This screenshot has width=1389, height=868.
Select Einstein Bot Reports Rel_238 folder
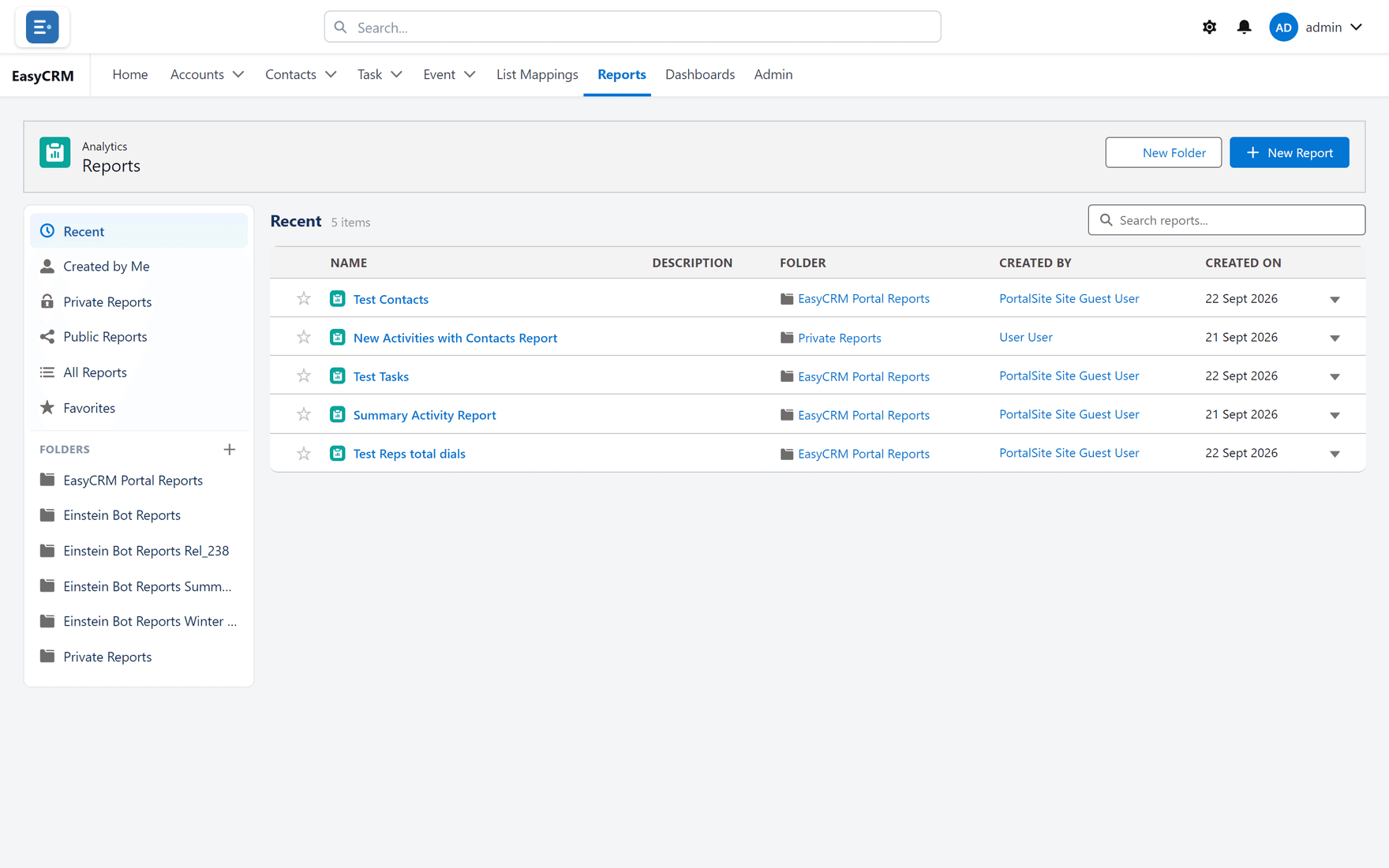pyautogui.click(x=139, y=551)
